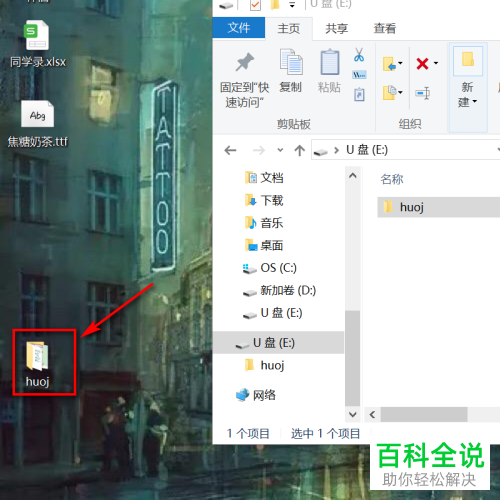
Task: Select the highlighted U 盘 (E:) root node
Action: point(278,343)
